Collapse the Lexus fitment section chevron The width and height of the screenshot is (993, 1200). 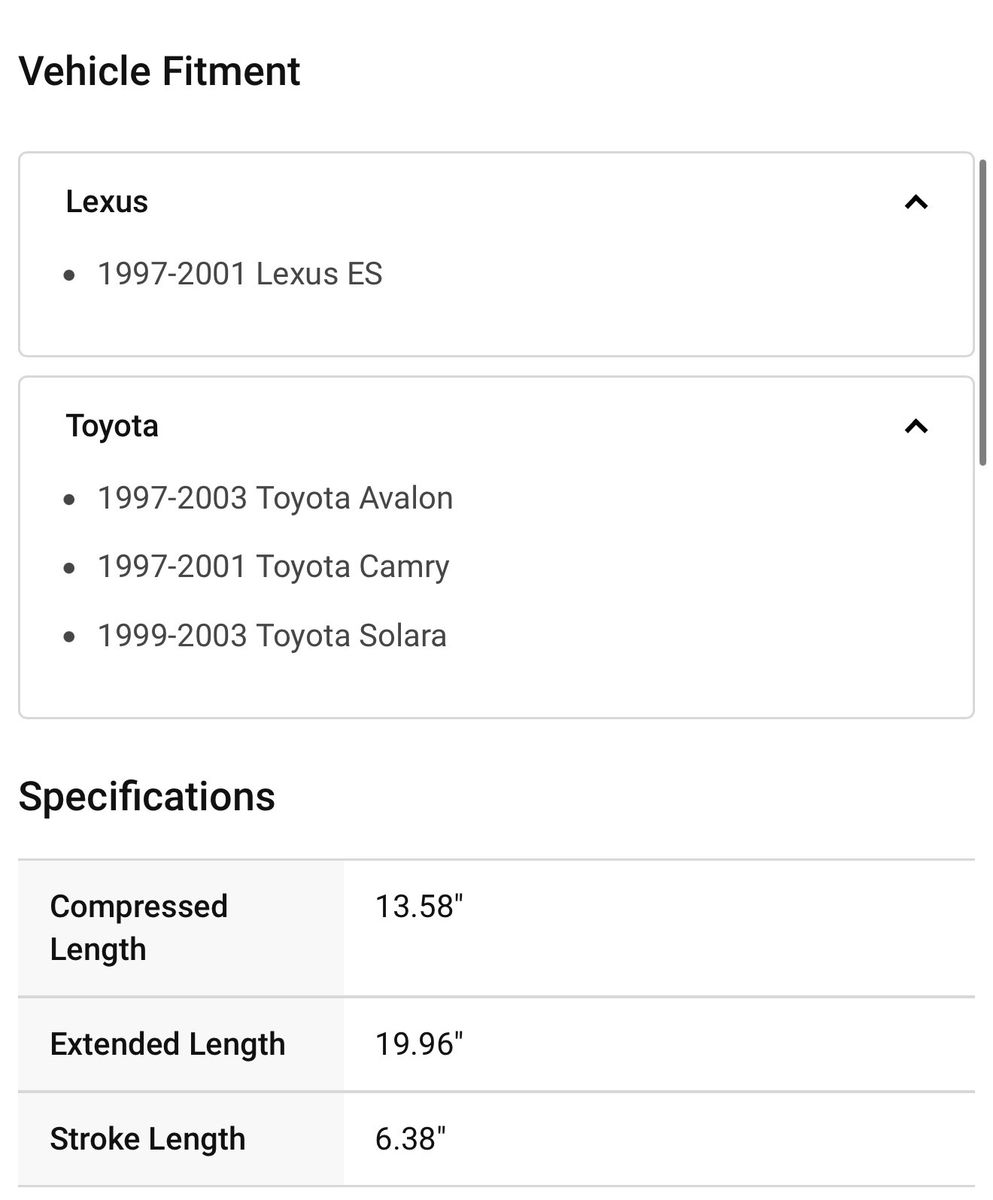[x=916, y=202]
